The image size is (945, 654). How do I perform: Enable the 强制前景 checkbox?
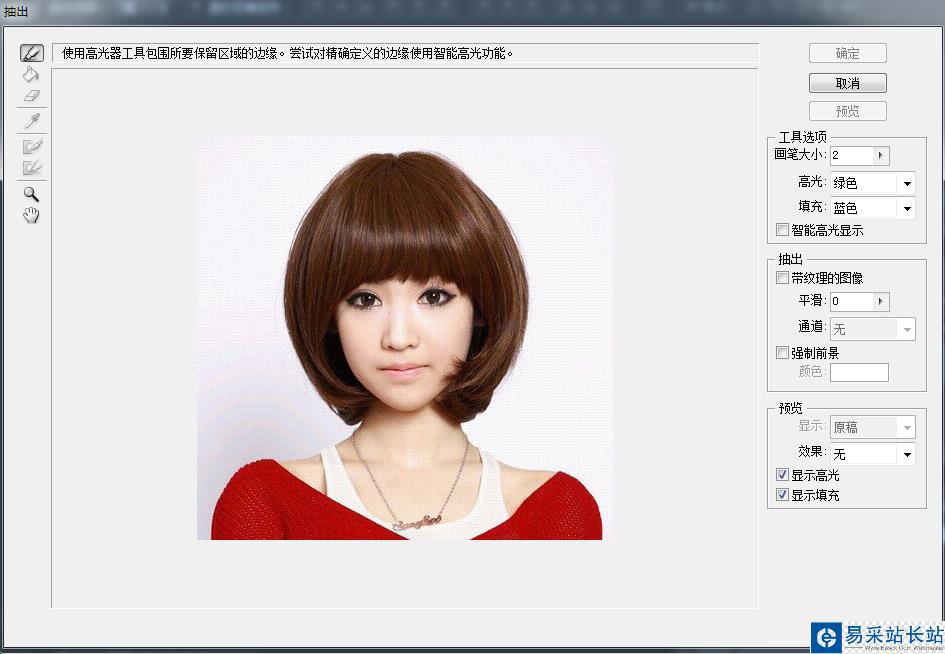coord(782,353)
